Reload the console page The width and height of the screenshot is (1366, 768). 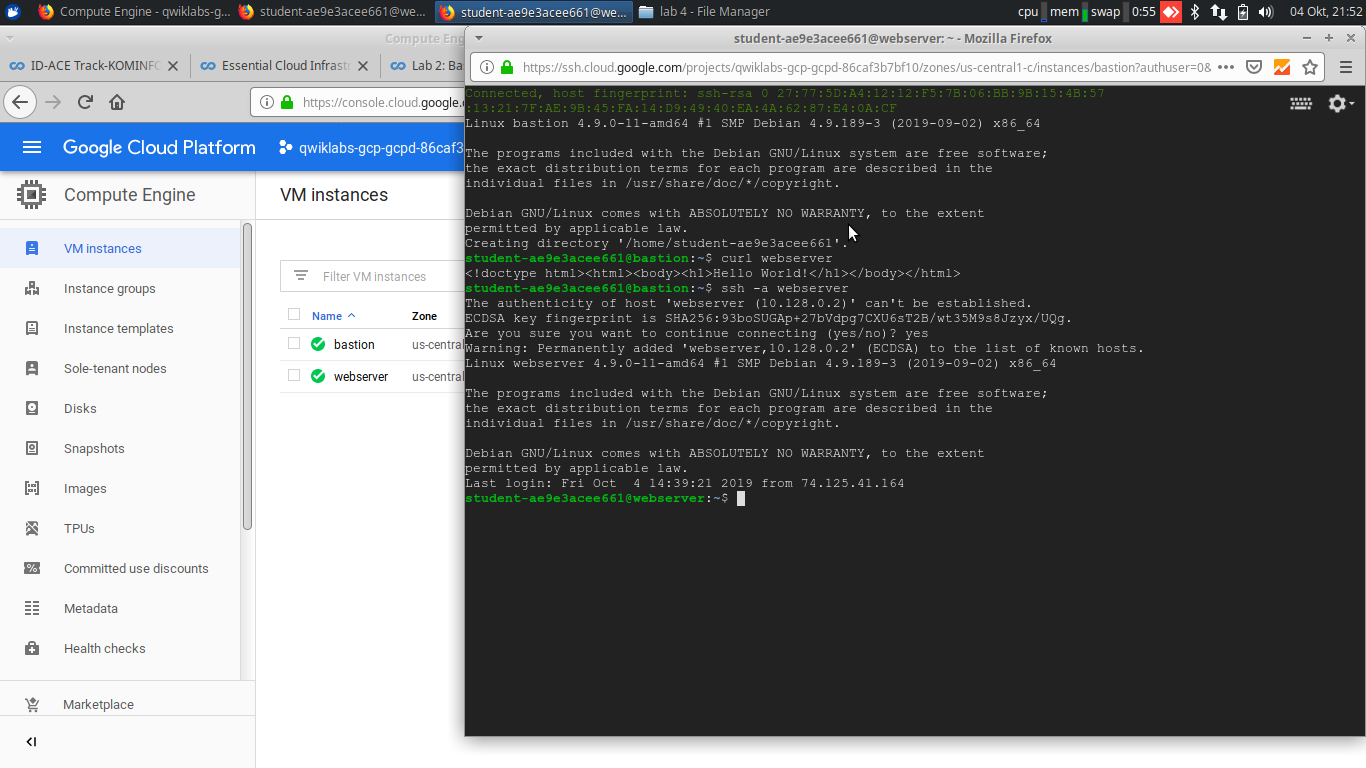(86, 102)
